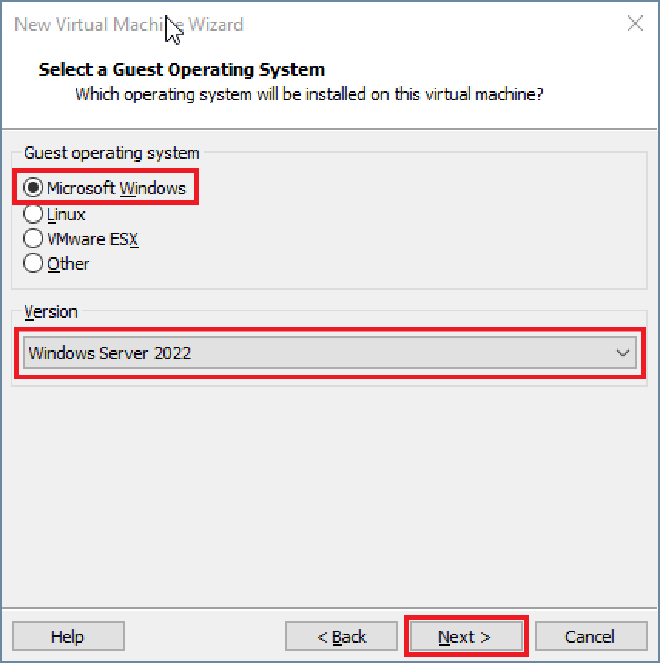Click the "Microsoft Windows" option label text
The width and height of the screenshot is (660, 663).
tap(116, 188)
